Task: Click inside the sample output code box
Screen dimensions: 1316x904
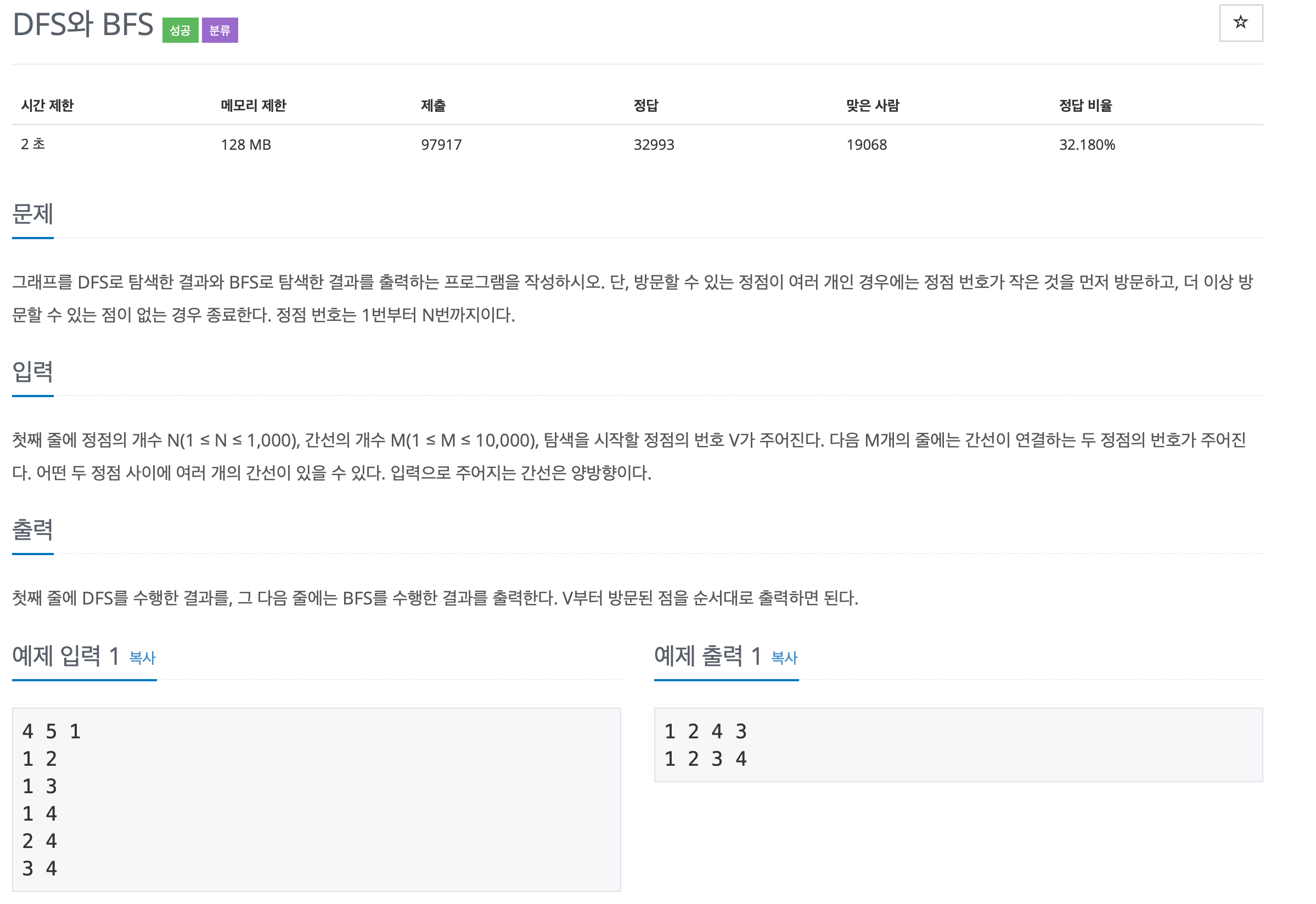Action: point(958,744)
